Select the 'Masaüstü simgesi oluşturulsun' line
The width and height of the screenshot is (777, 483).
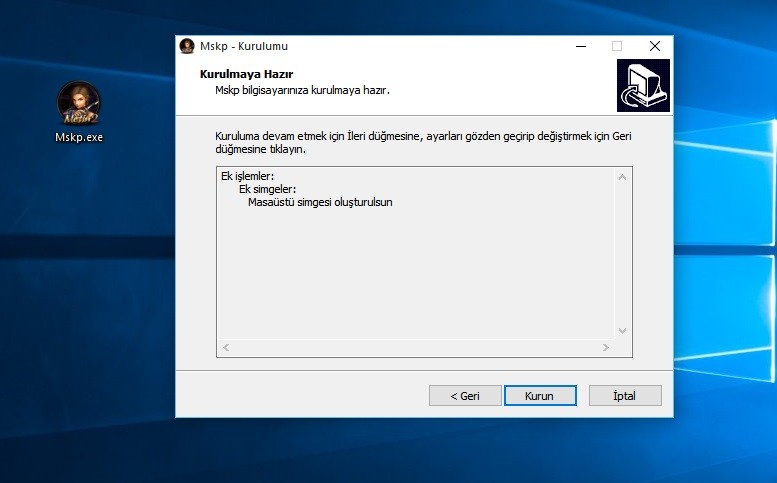pos(320,202)
